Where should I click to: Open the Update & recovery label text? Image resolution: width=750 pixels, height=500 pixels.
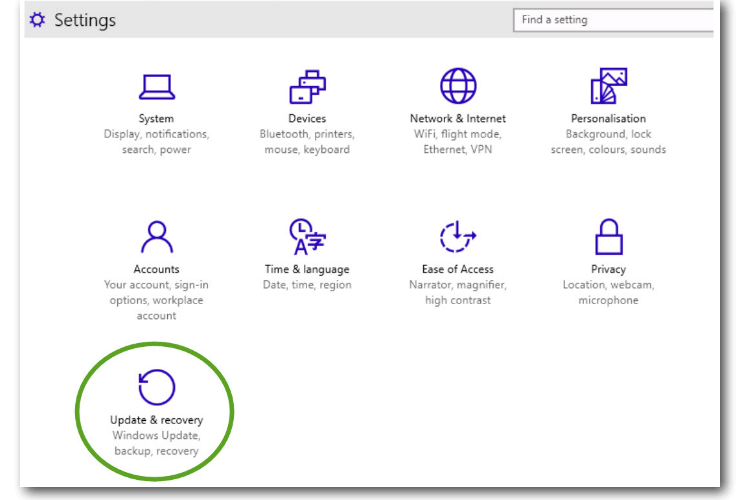tap(156, 420)
